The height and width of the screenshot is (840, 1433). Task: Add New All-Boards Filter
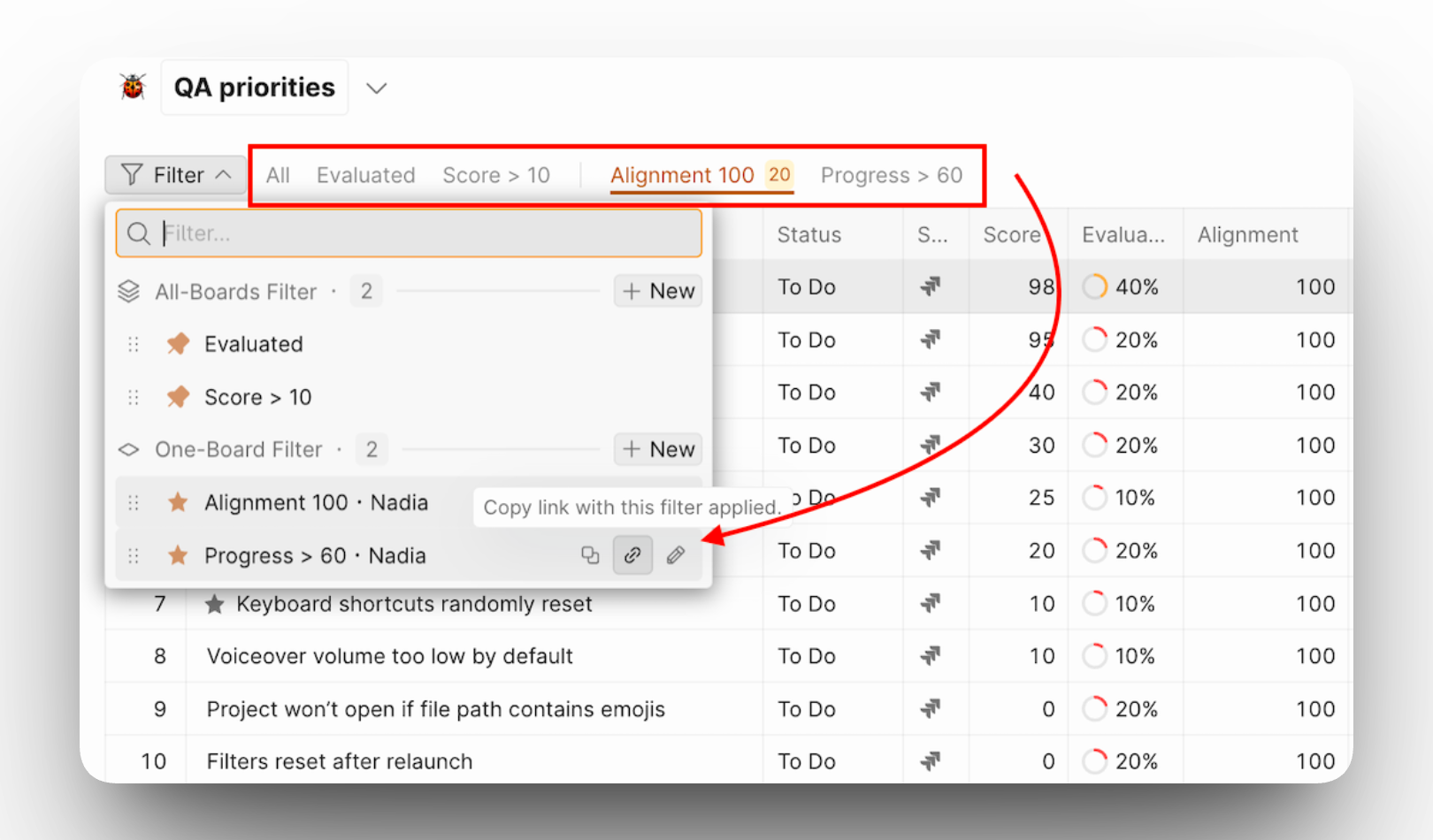tap(658, 291)
